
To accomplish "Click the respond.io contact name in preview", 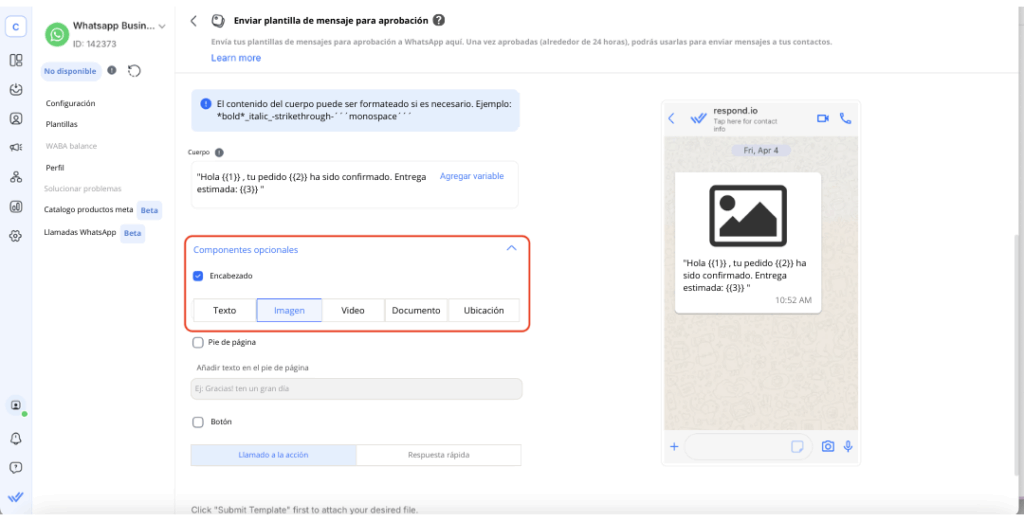I will tap(735, 110).
